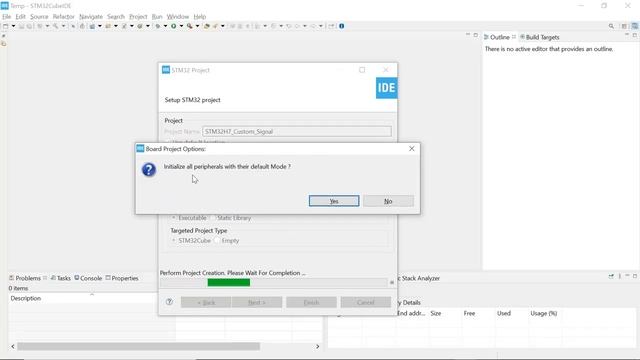Open the Run menu
The image size is (640, 360).
point(157,17)
